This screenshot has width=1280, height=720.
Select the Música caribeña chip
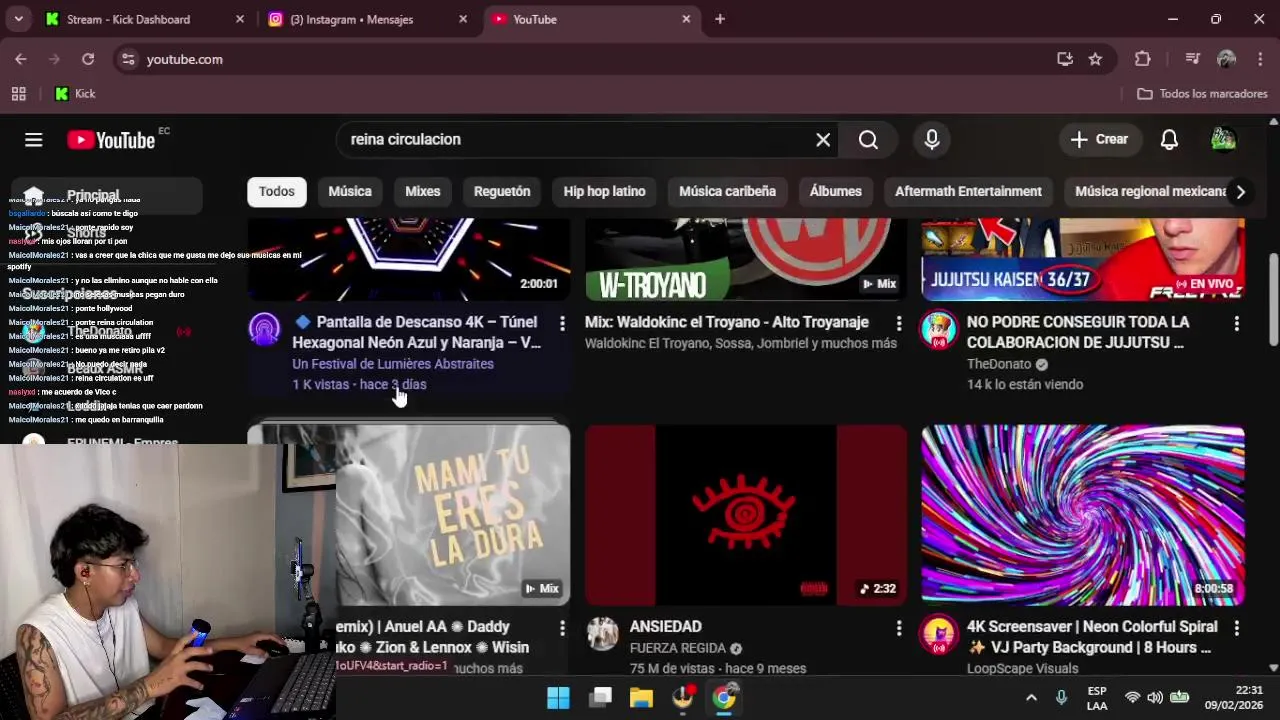click(727, 192)
